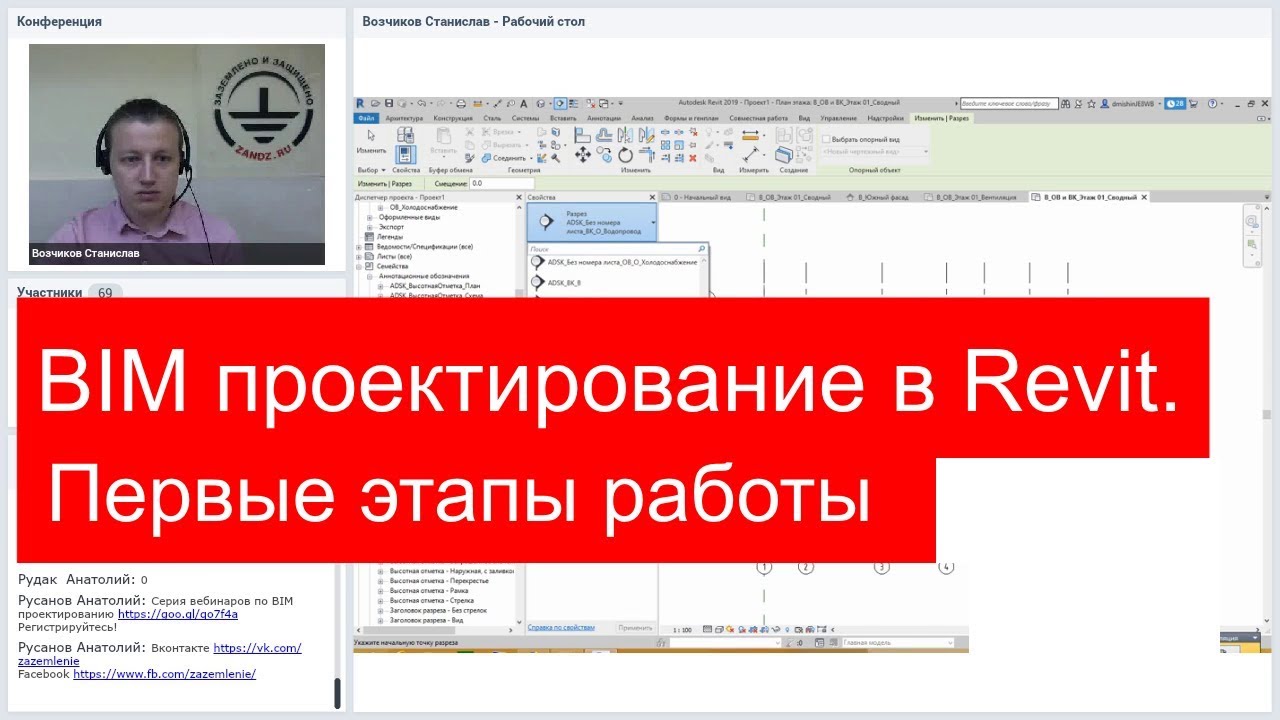Select Высотная отметка - Рамка tree item
Image resolution: width=1280 pixels, height=720 pixels.
pos(430,591)
